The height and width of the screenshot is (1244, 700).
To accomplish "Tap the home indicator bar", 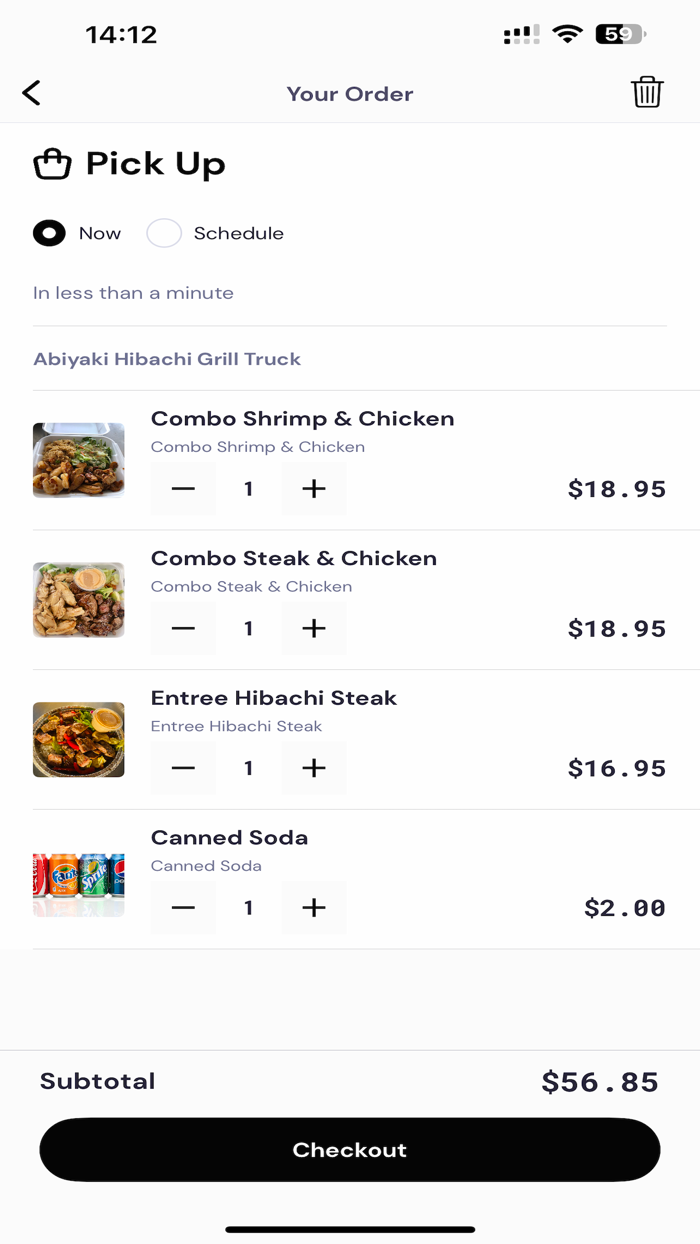I will 349,1229.
